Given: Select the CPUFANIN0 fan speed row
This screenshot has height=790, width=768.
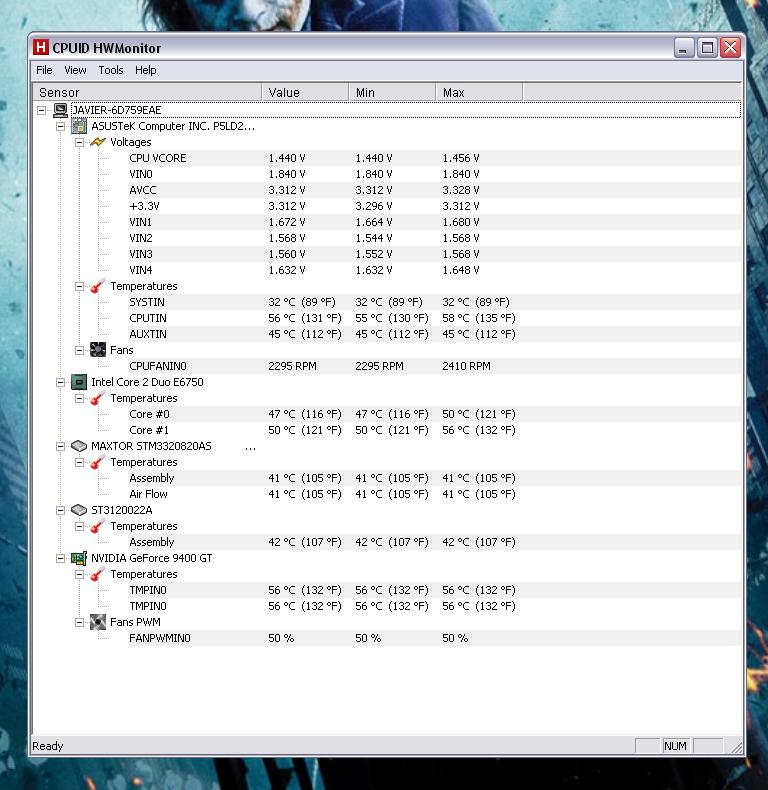Looking at the screenshot, I should click(157, 366).
